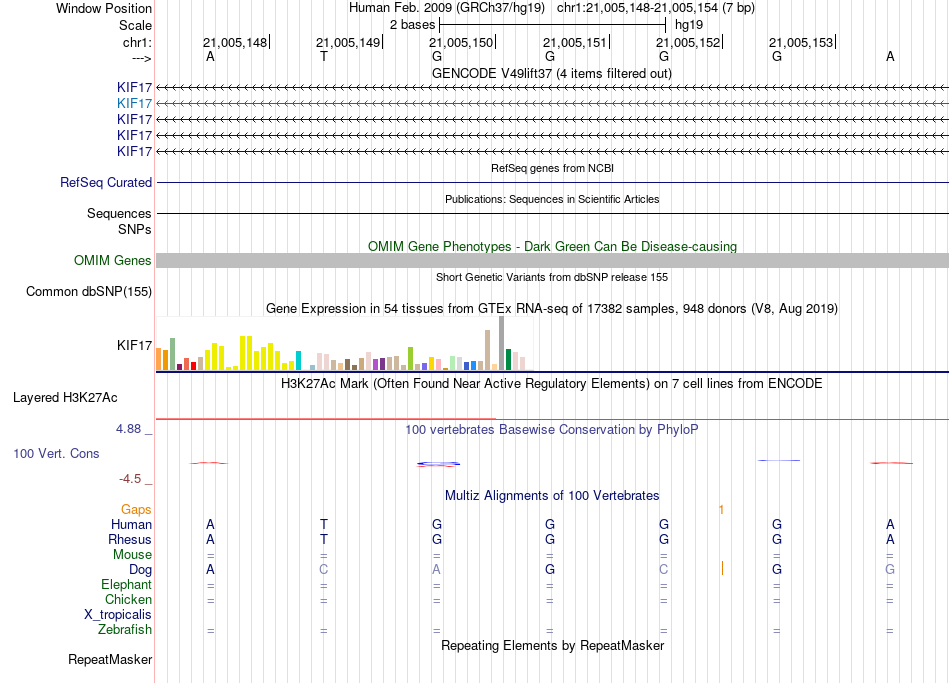950x683 pixels.
Task: Click the dark green bar in GTEx chart
Action: [x=508, y=359]
